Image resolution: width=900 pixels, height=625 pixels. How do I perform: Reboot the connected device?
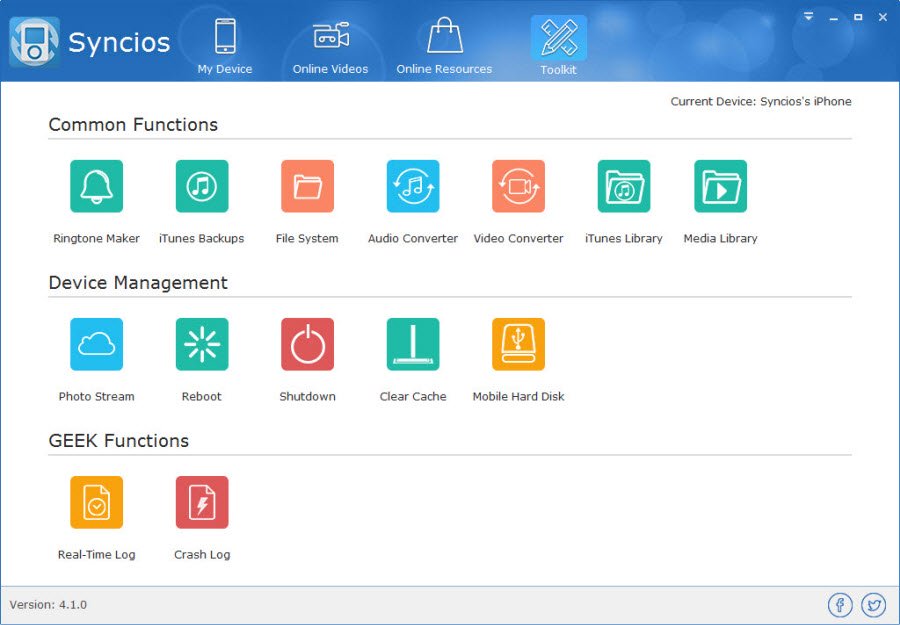click(x=202, y=345)
